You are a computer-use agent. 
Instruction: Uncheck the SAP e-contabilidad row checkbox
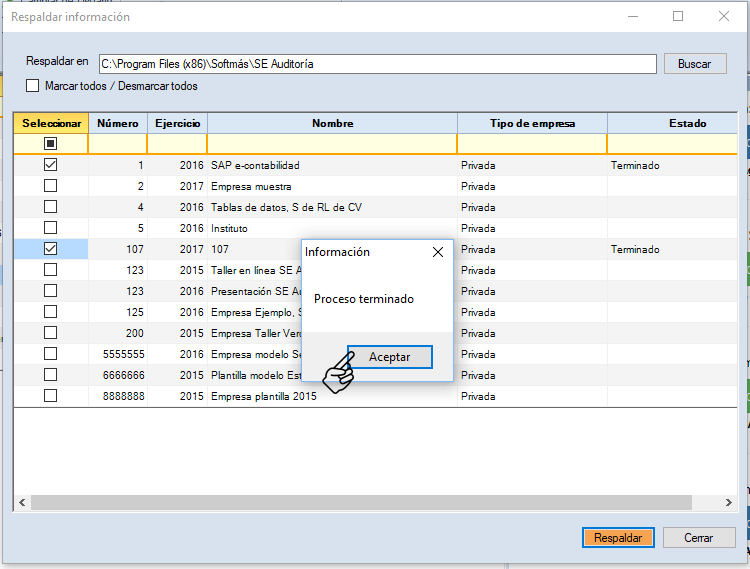[x=50, y=165]
